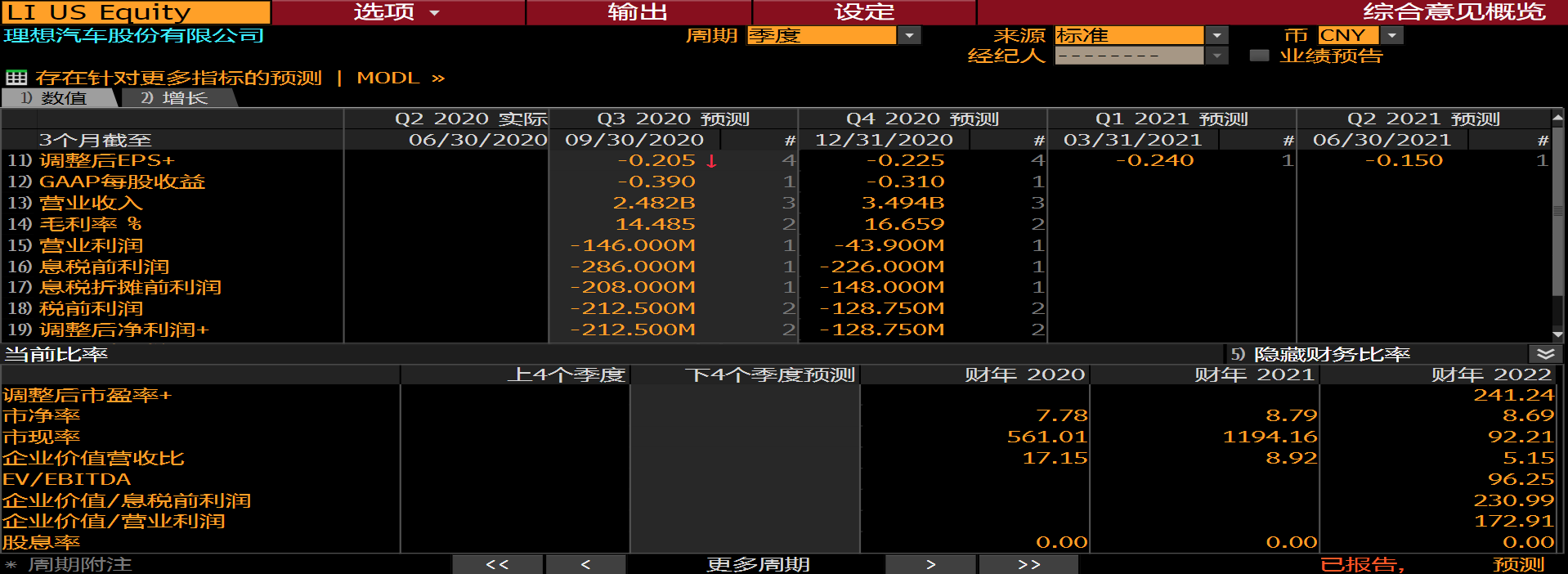Click the -0.150 EPS value
This screenshot has height=574, width=1568.
[1404, 161]
